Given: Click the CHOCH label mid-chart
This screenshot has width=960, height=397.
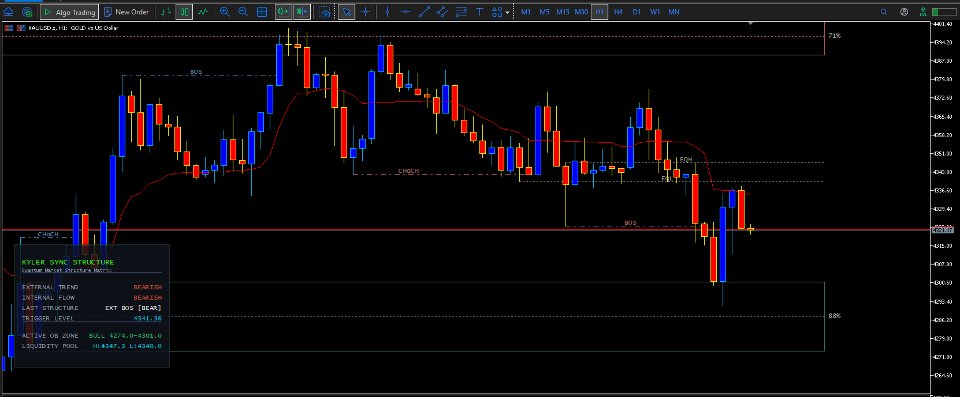Looking at the screenshot, I should pyautogui.click(x=409, y=171).
